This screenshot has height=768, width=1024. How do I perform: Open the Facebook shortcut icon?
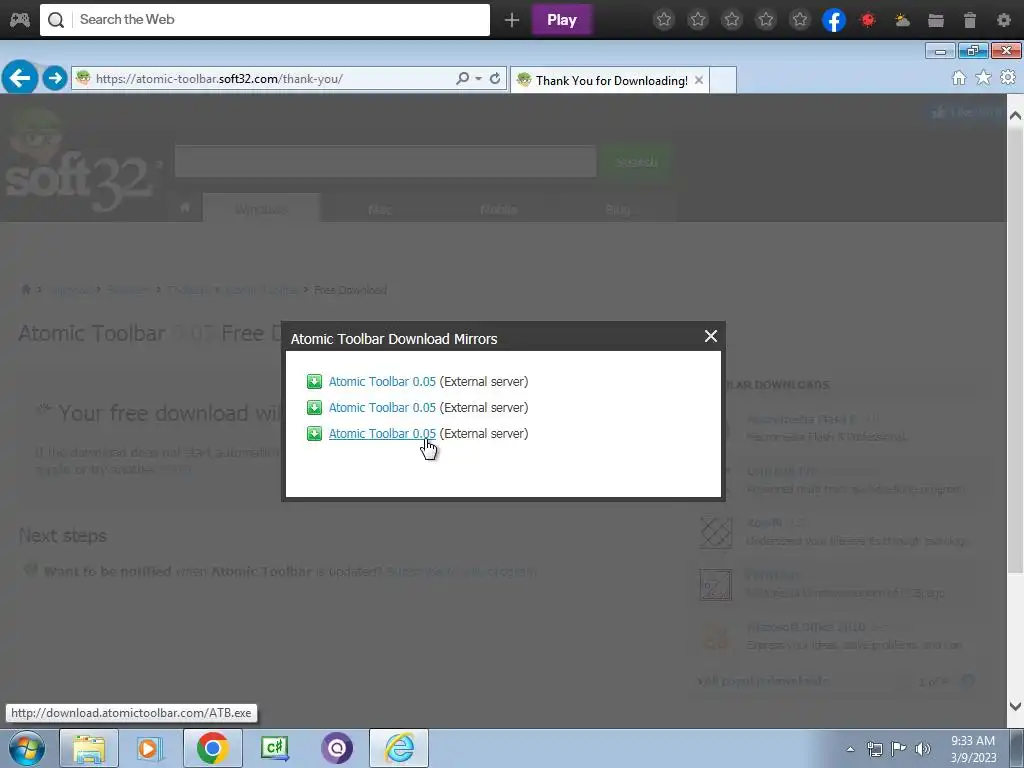pyautogui.click(x=834, y=20)
